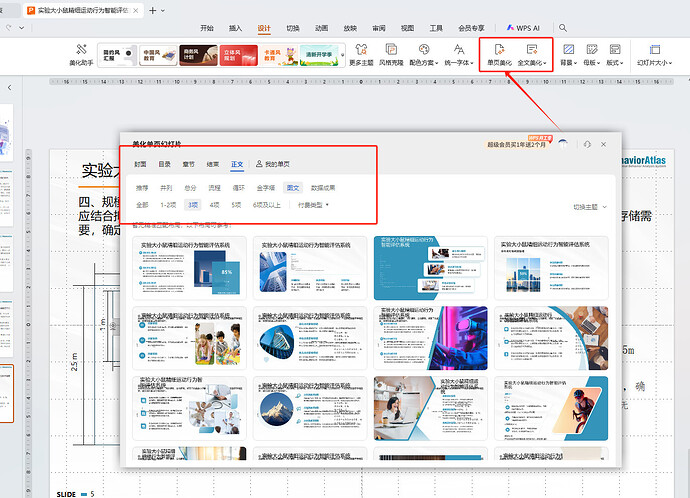Add a new document tab with plus
The height and width of the screenshot is (498, 690).
point(152,10)
